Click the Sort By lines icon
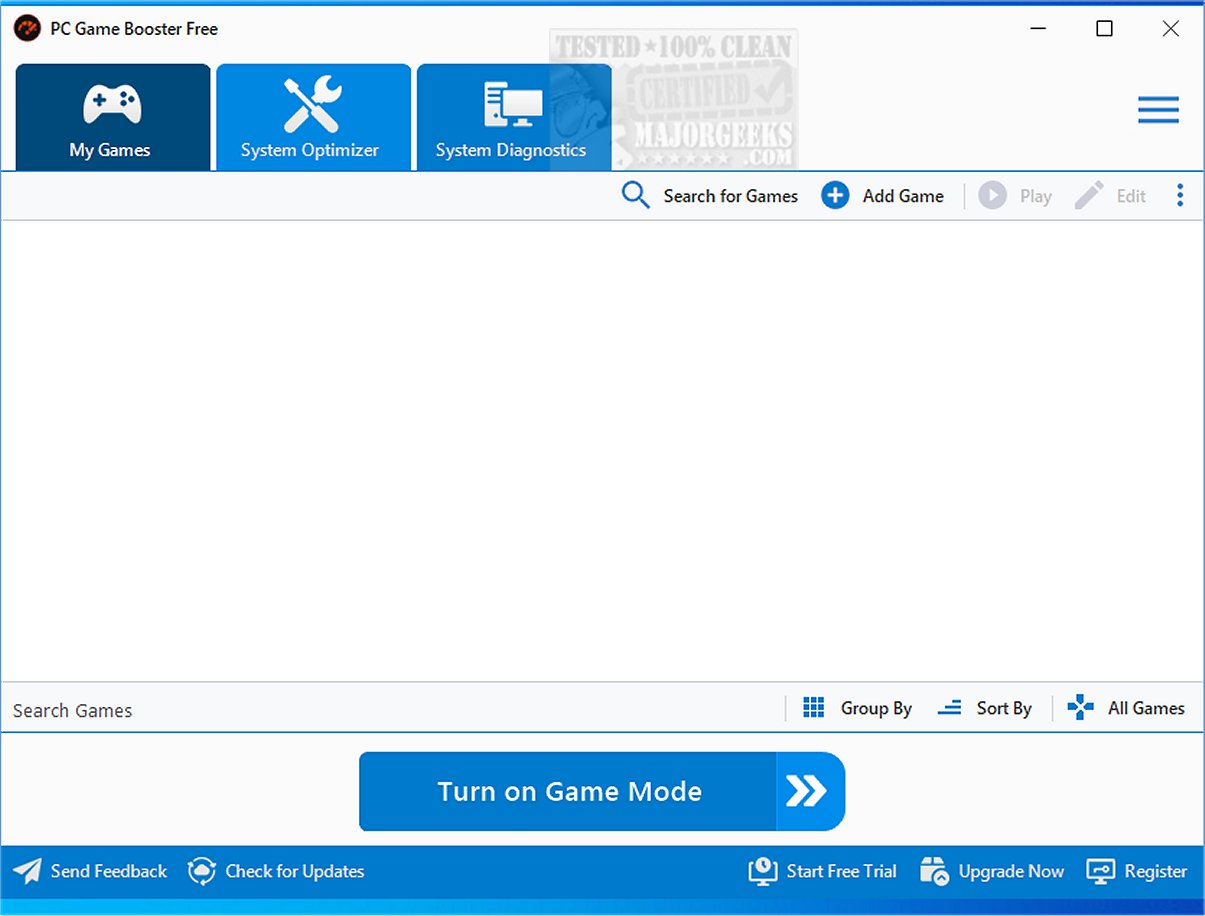Screen dimensions: 1205x916 [949, 708]
